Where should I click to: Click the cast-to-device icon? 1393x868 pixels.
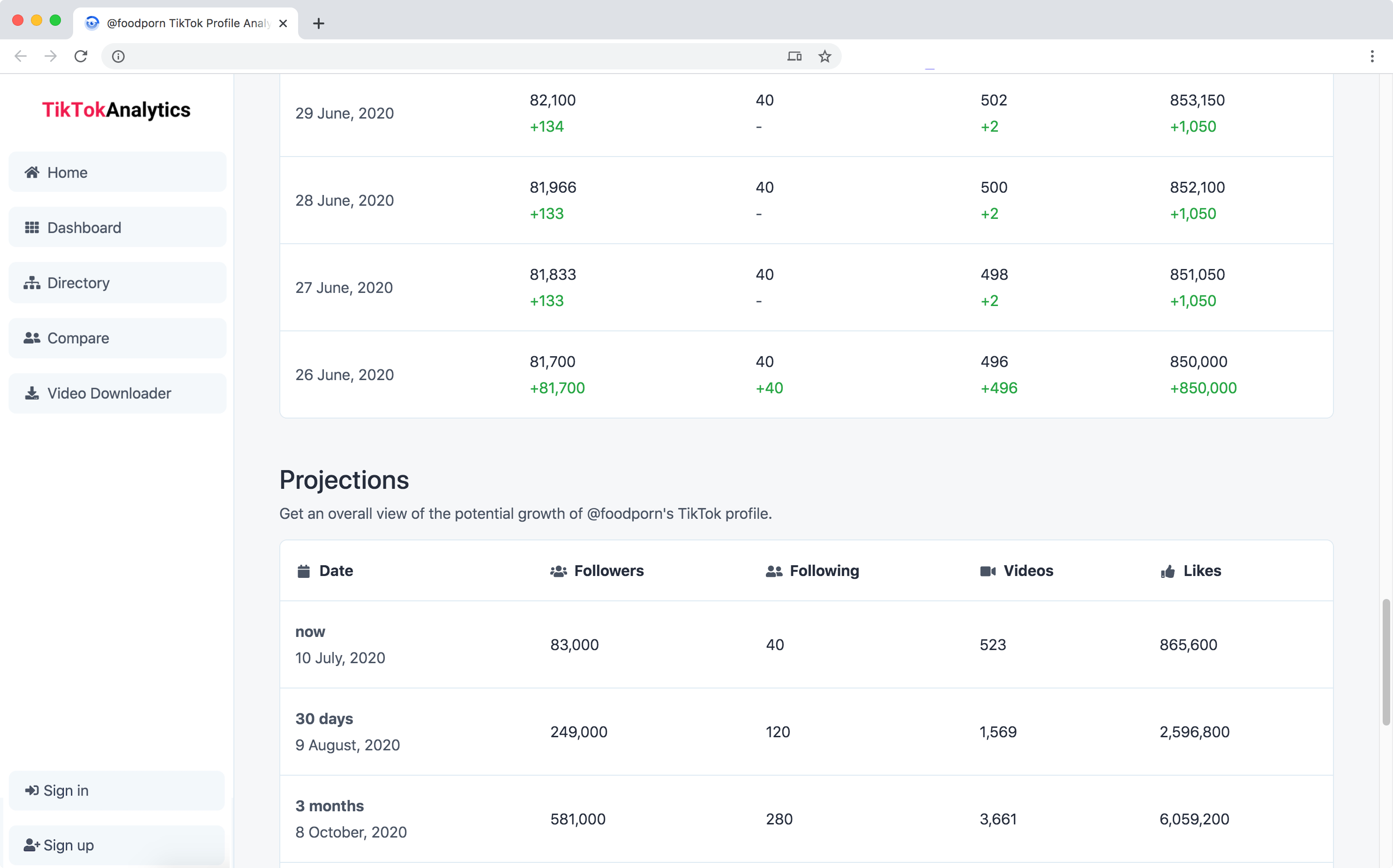tap(794, 56)
